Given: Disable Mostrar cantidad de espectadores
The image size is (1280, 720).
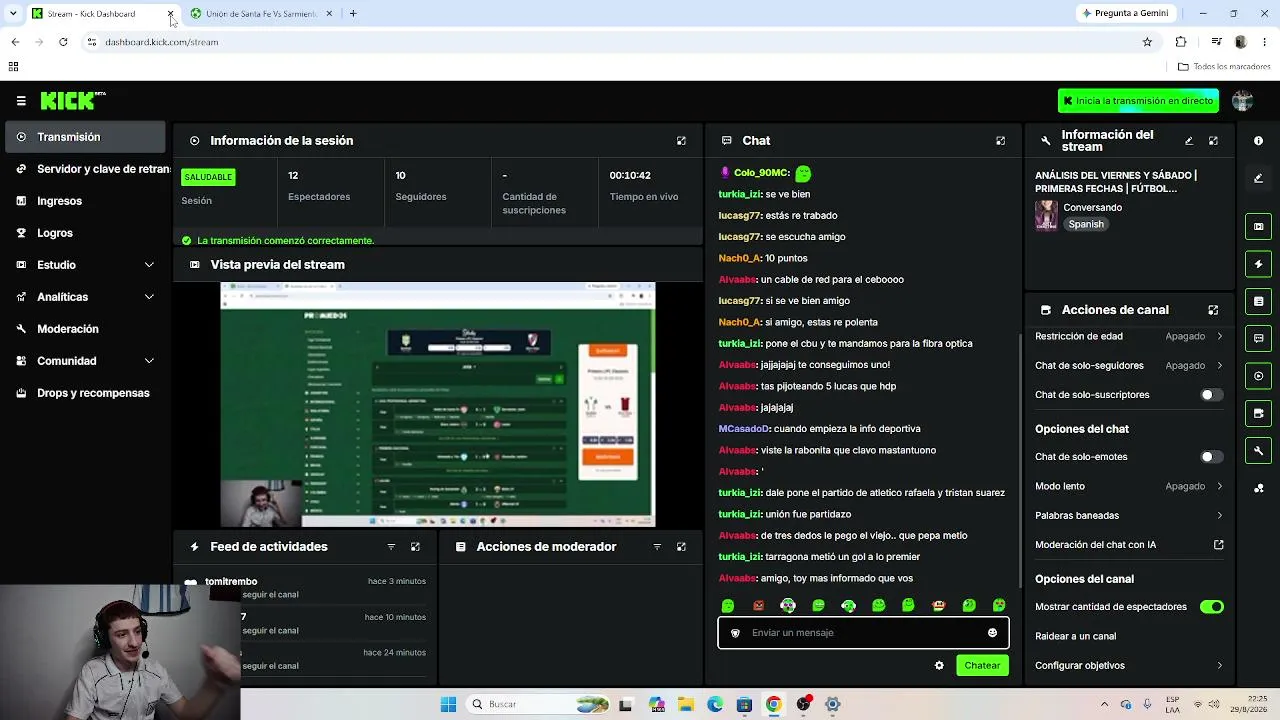Looking at the screenshot, I should (x=1211, y=607).
